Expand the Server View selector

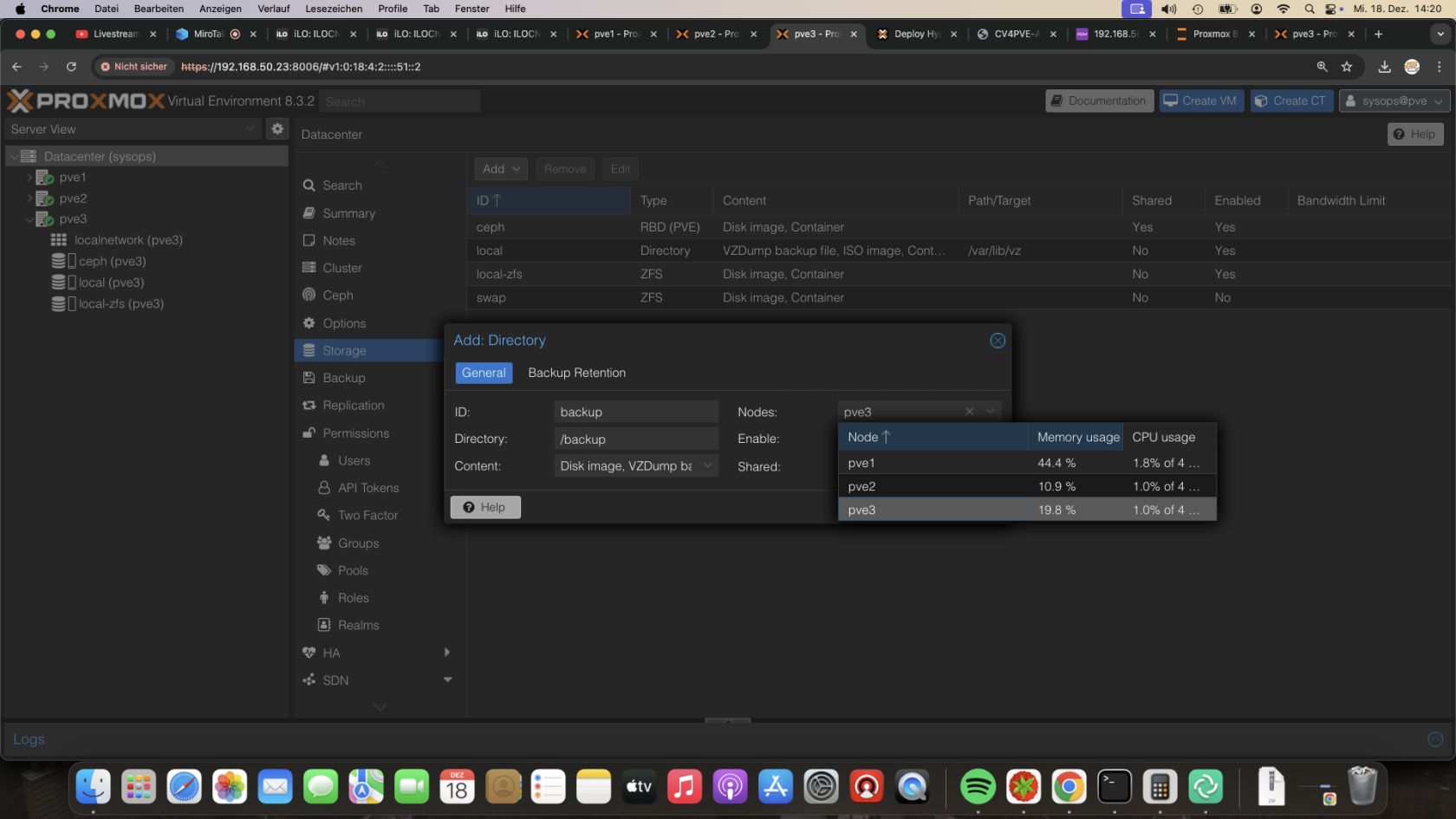pyautogui.click(x=250, y=129)
